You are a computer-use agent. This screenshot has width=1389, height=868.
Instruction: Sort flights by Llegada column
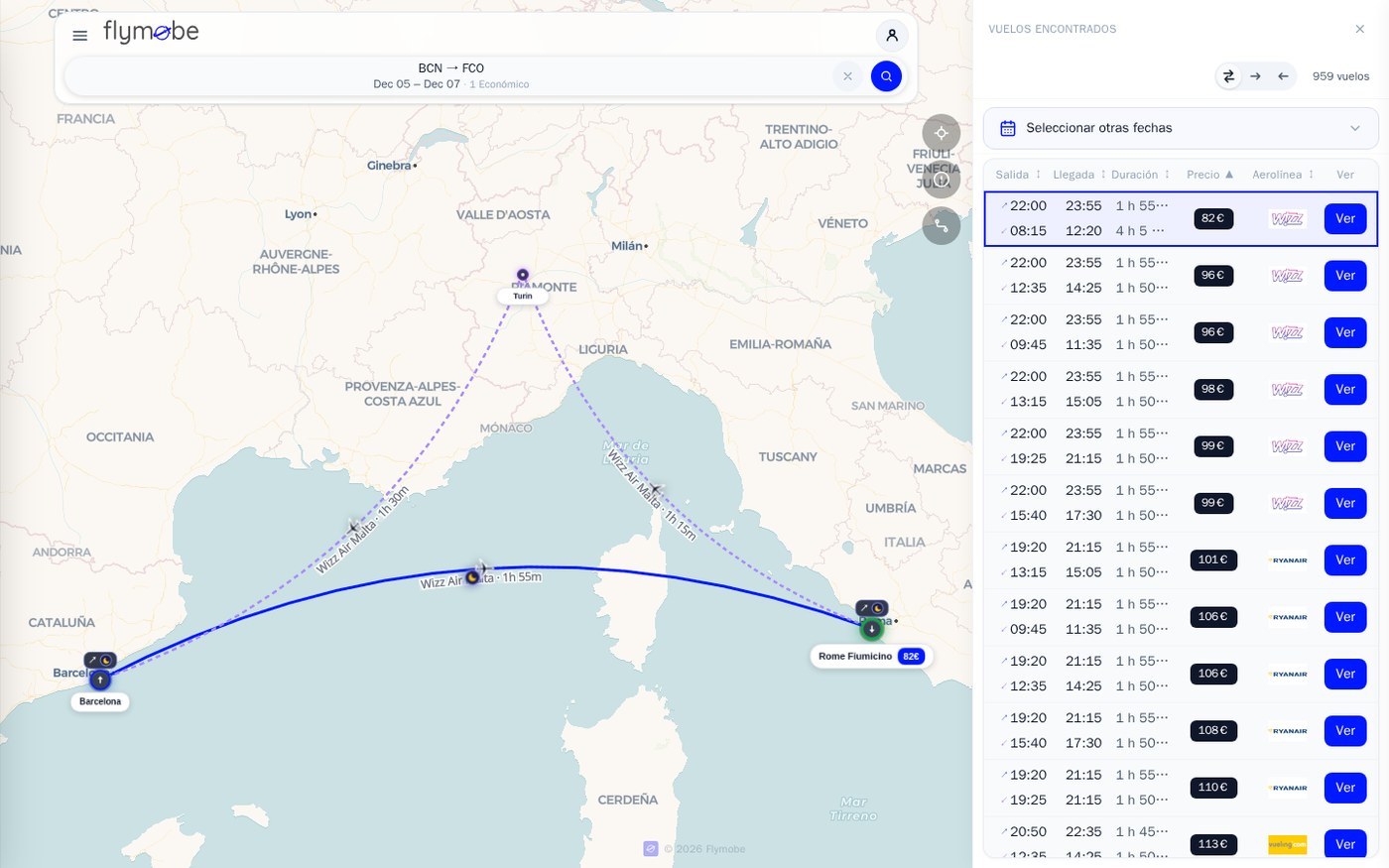click(1079, 175)
